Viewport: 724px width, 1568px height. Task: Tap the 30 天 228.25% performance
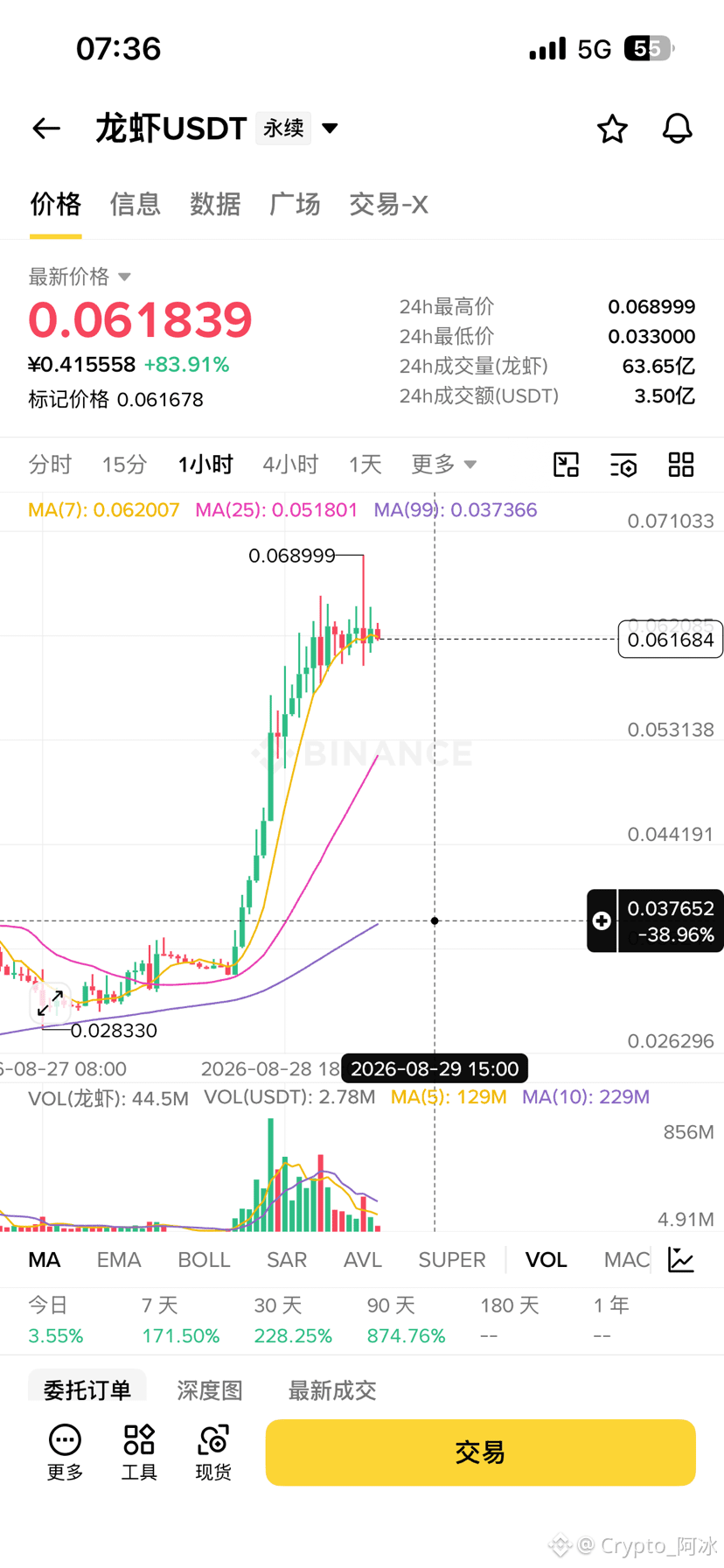pyautogui.click(x=293, y=1320)
